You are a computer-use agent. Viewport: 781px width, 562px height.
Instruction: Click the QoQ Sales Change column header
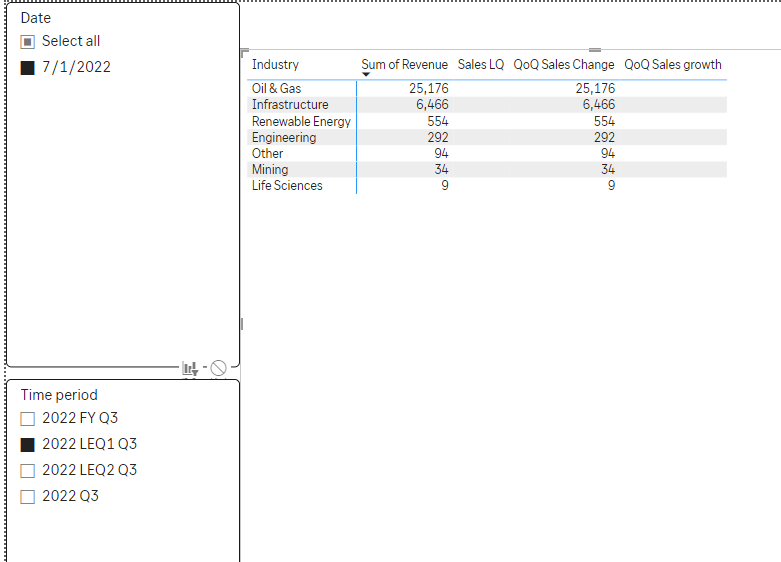564,65
